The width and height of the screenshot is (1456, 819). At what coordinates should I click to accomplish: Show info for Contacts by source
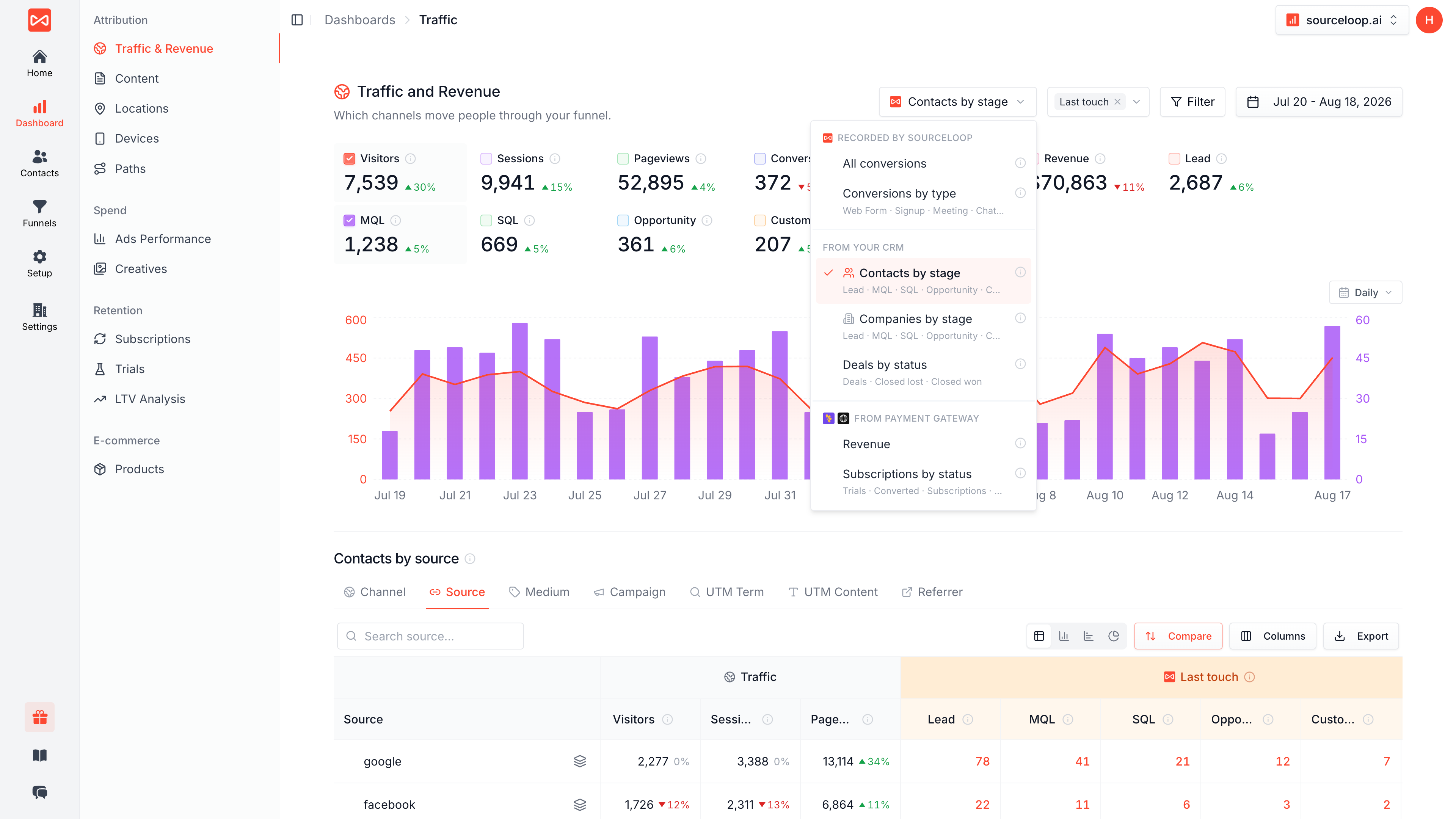[x=470, y=559]
